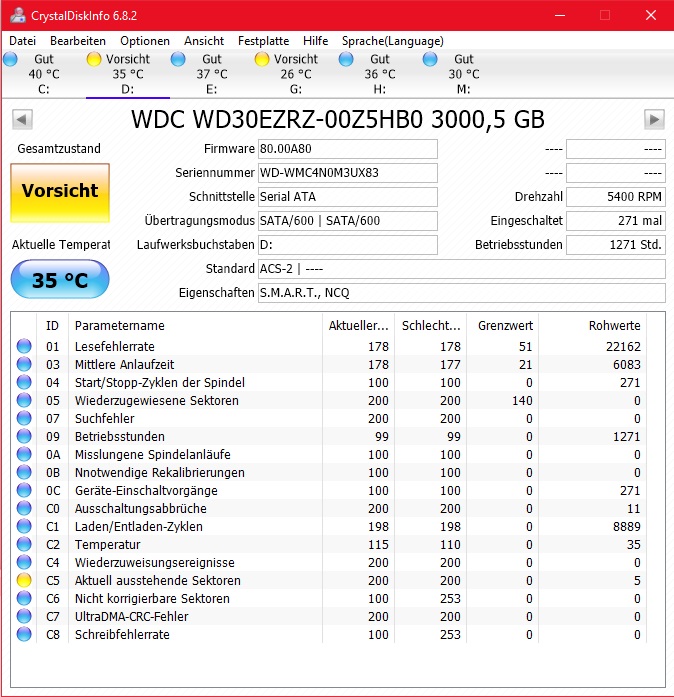The height and width of the screenshot is (697, 674).
Task: Select the Betriebsstunden parameter row
Action: [329, 437]
